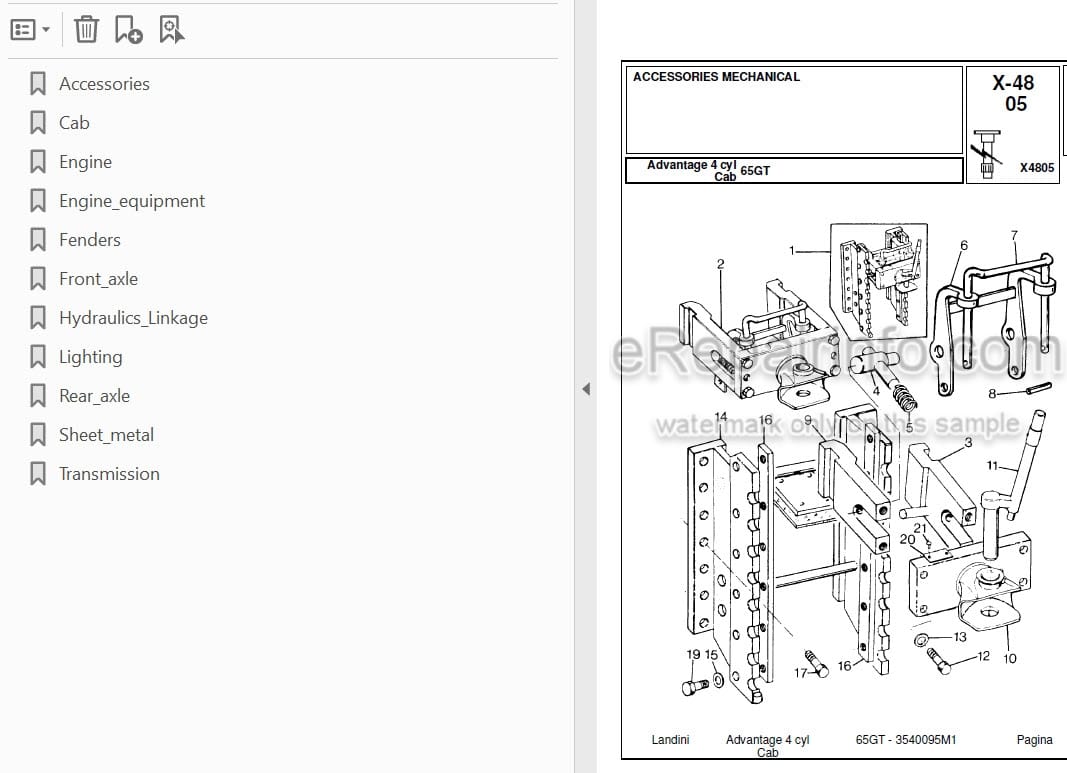
Task: Click the bookmark icon beside Hydraulics_Linkage
Action: point(38,318)
